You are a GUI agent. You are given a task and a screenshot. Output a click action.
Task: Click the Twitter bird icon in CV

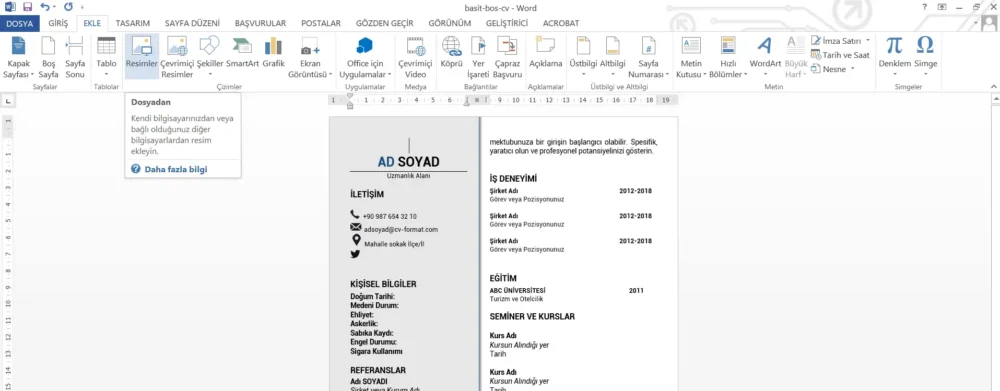pos(356,254)
